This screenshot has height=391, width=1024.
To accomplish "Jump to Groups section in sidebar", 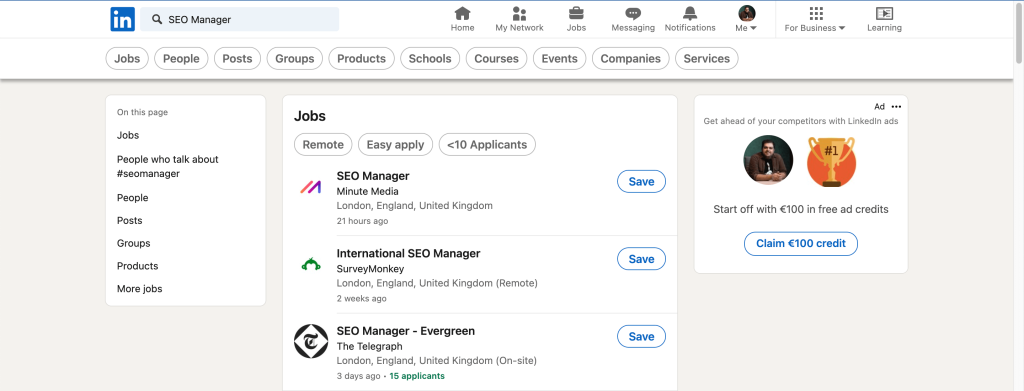I will [133, 243].
